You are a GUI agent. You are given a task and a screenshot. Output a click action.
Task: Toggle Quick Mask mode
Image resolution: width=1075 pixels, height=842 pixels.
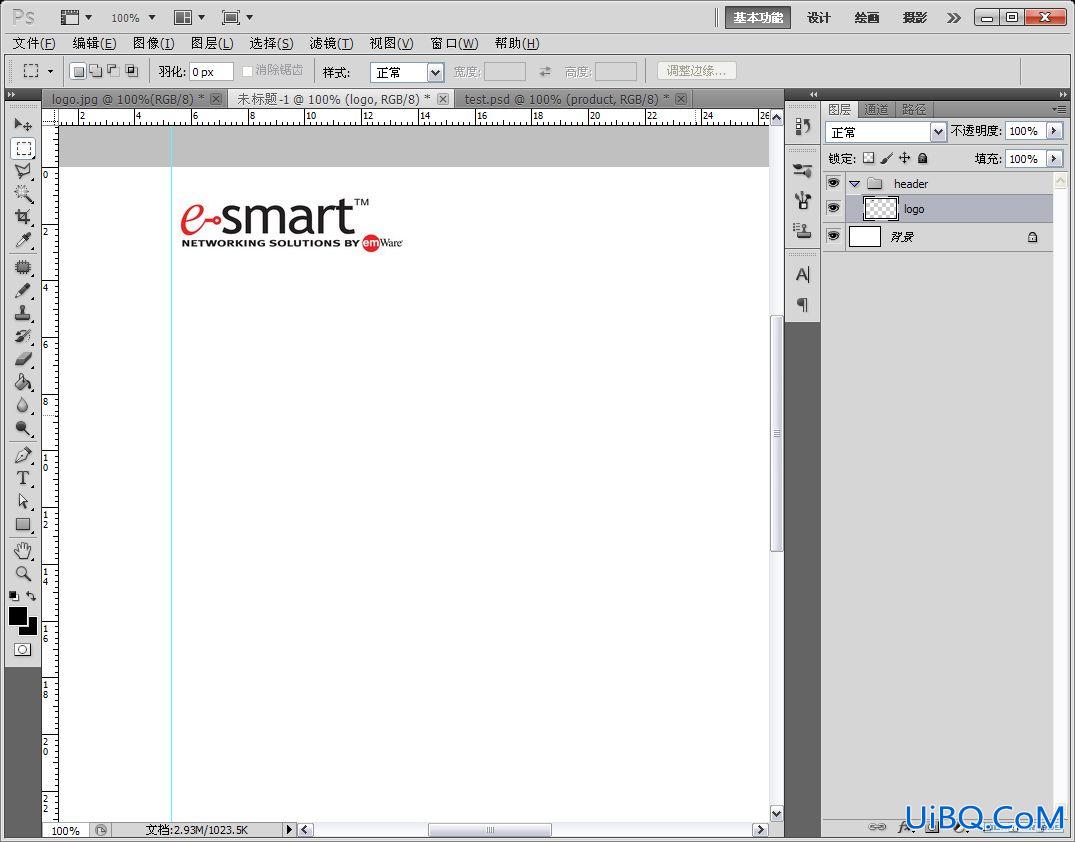click(23, 649)
